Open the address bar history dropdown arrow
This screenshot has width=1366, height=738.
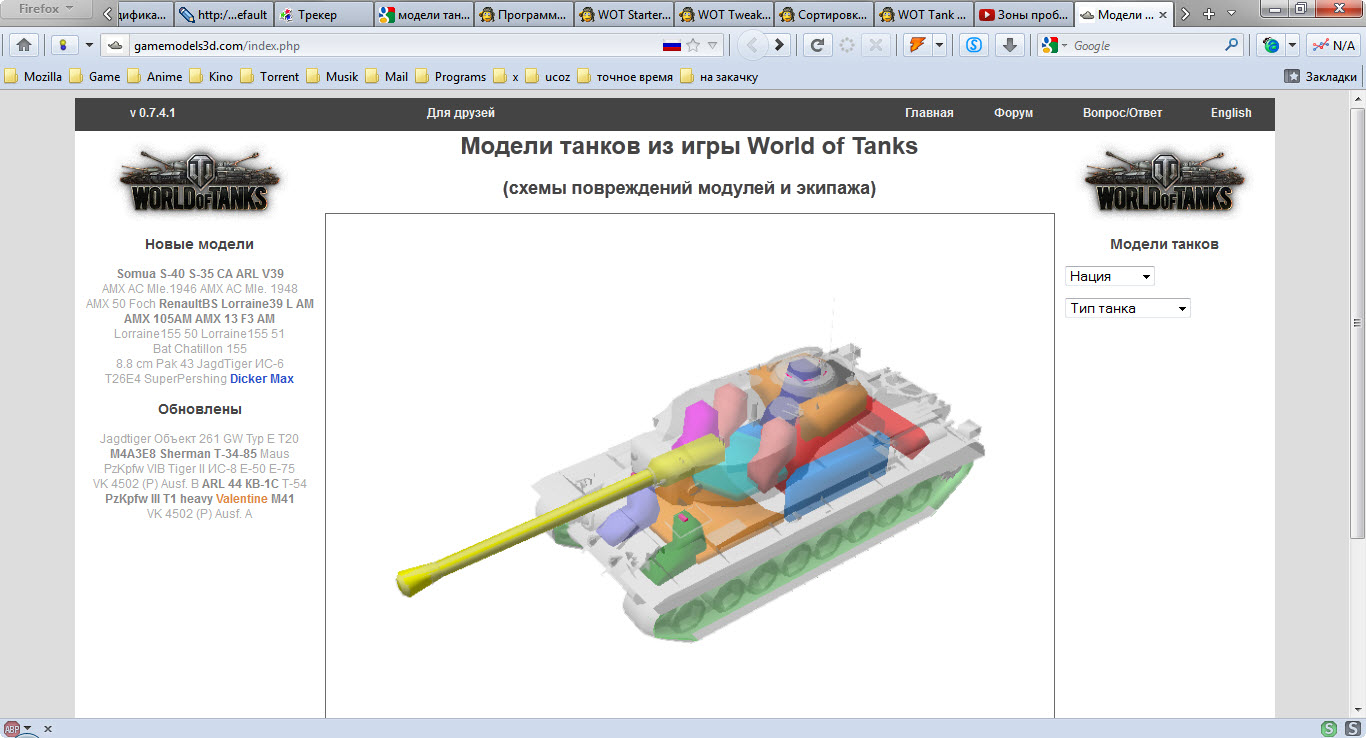point(712,45)
